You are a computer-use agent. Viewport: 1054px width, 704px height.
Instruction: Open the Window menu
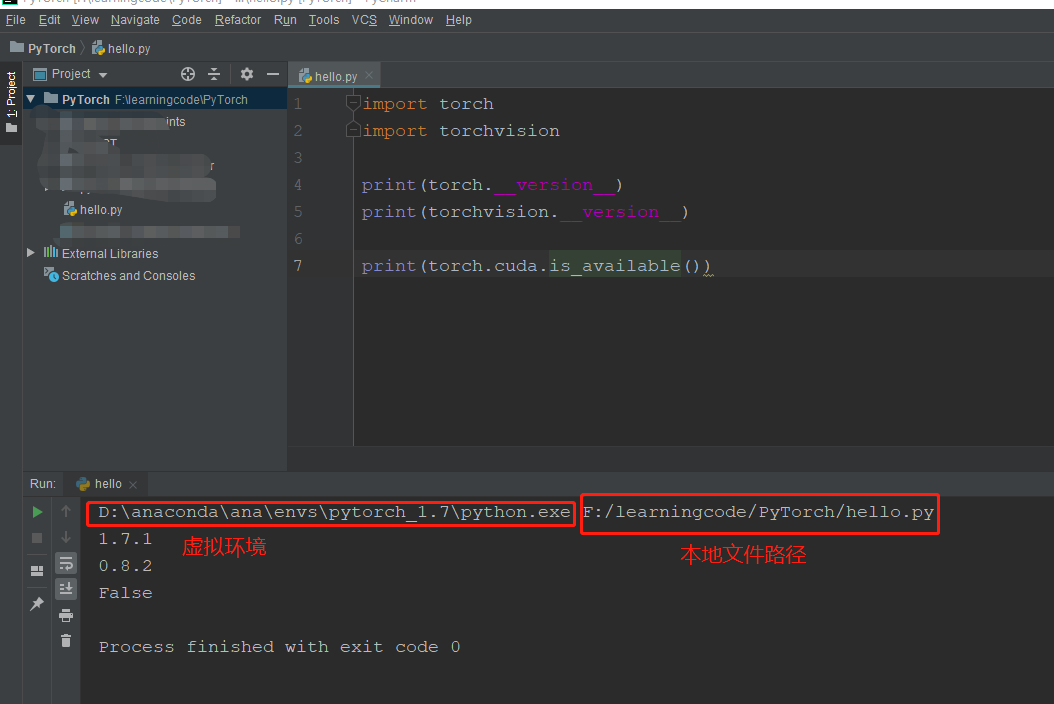coord(410,20)
